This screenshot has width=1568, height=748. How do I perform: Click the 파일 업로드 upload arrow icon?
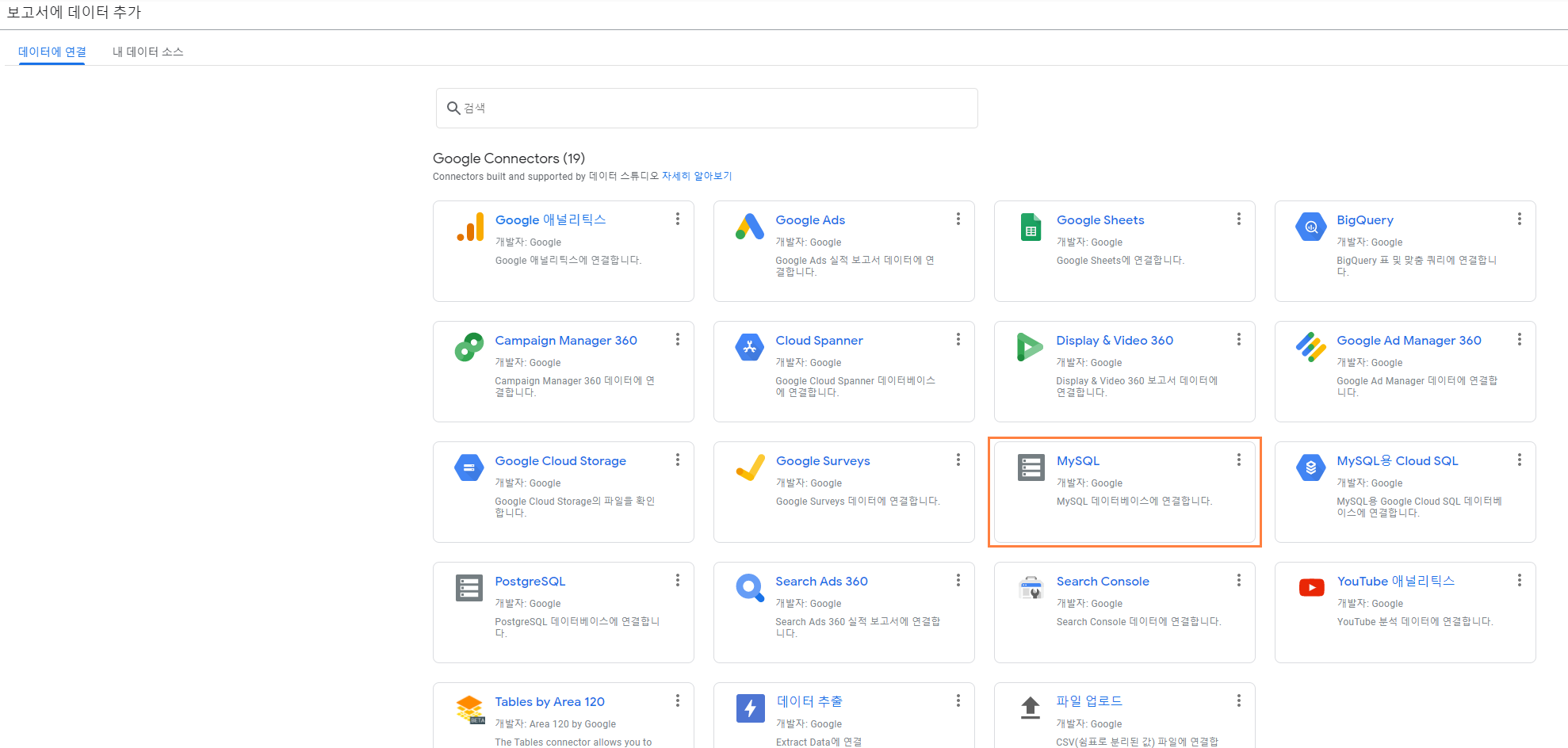(x=1031, y=708)
